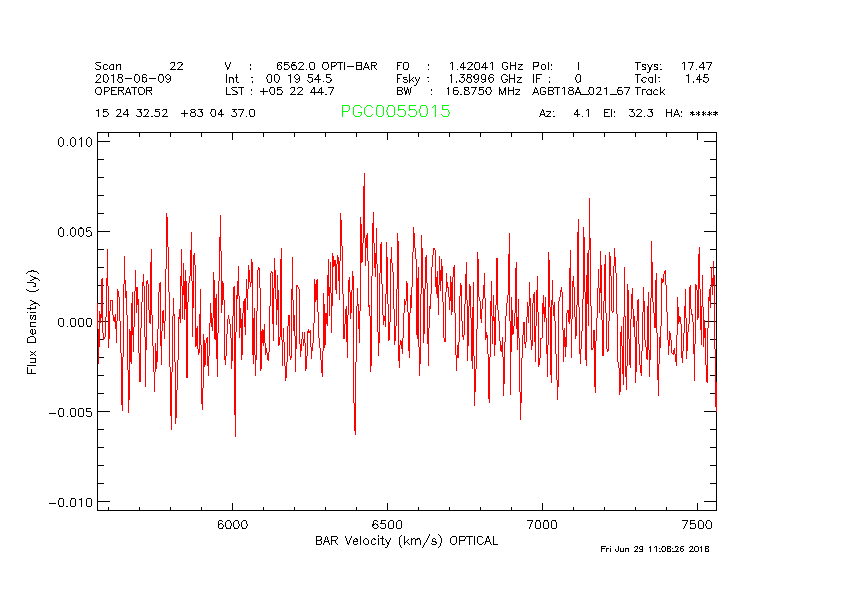Click the 7000 x-axis tick label

pos(541,524)
